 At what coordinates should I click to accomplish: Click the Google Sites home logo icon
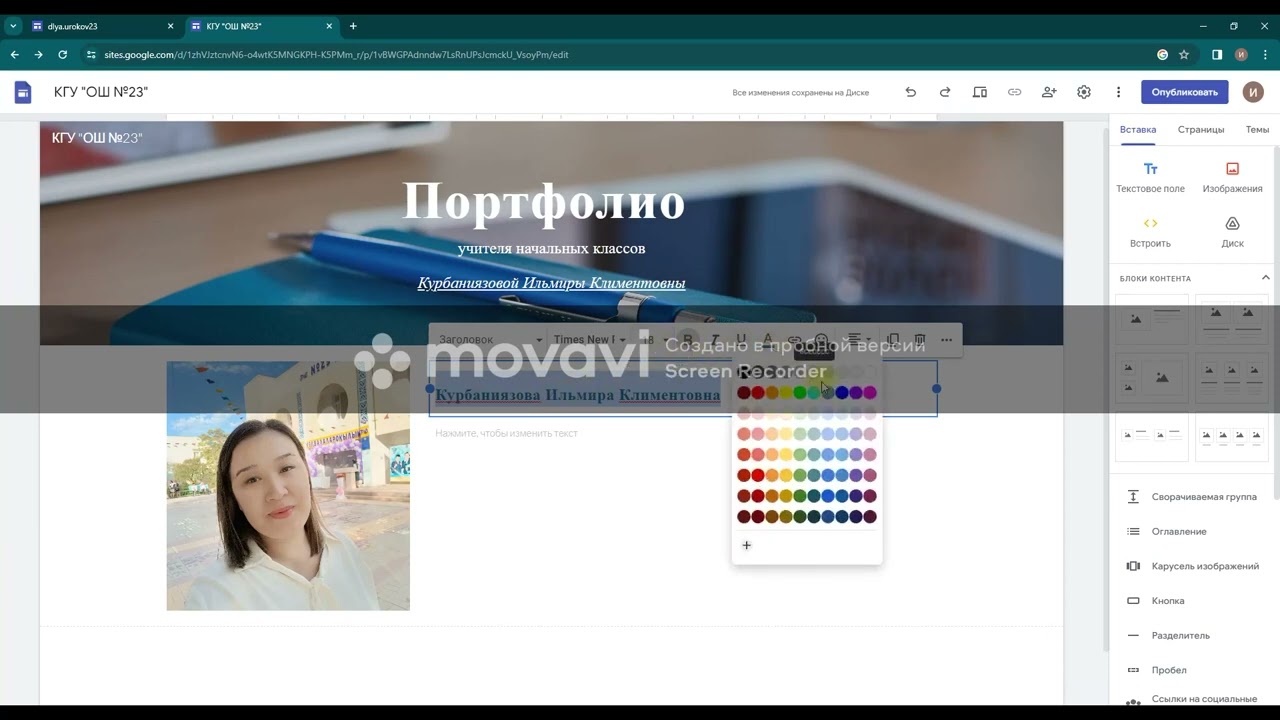(23, 92)
